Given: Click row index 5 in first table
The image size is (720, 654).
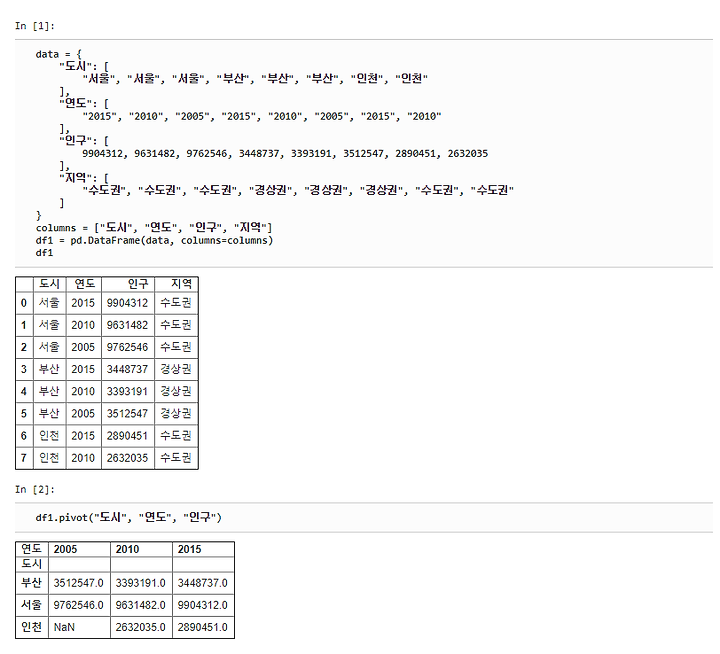Looking at the screenshot, I should [24, 413].
